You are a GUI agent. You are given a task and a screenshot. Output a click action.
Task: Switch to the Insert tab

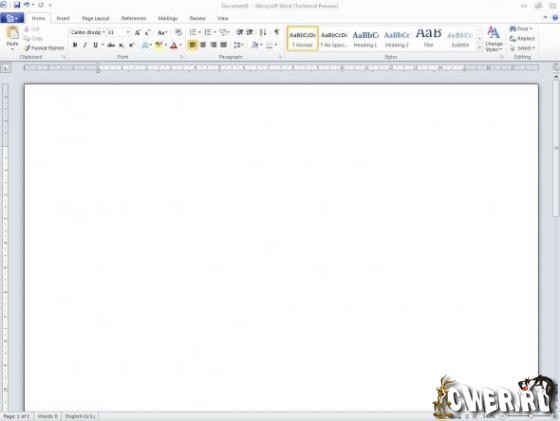point(63,18)
